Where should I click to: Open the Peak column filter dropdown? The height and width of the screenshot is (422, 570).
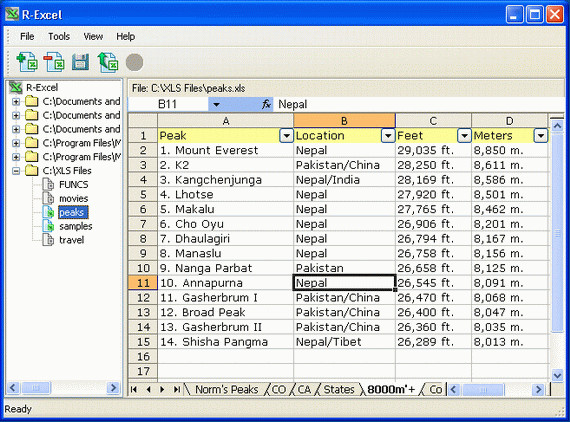click(286, 136)
